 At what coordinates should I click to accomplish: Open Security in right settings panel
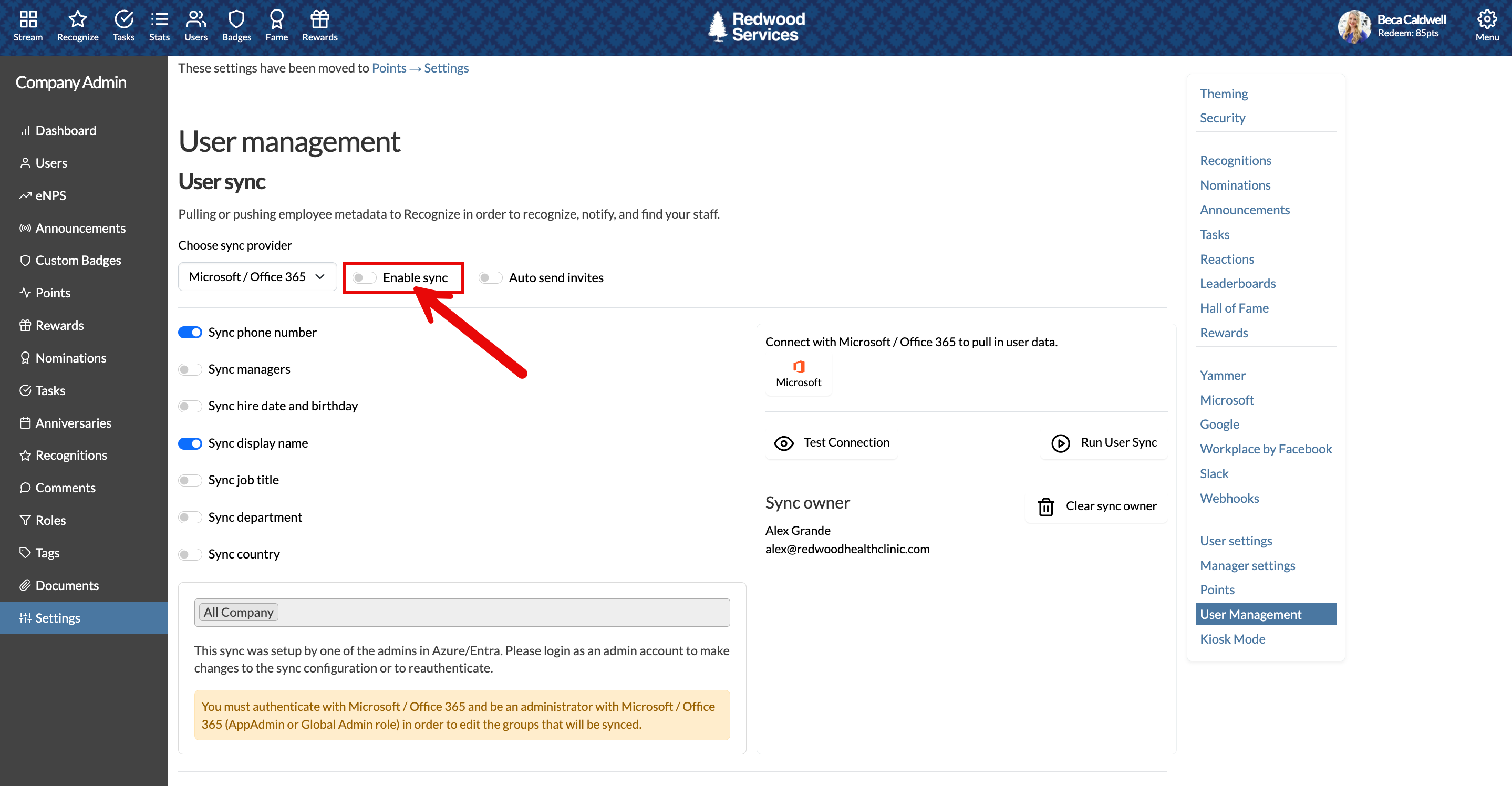click(1222, 118)
